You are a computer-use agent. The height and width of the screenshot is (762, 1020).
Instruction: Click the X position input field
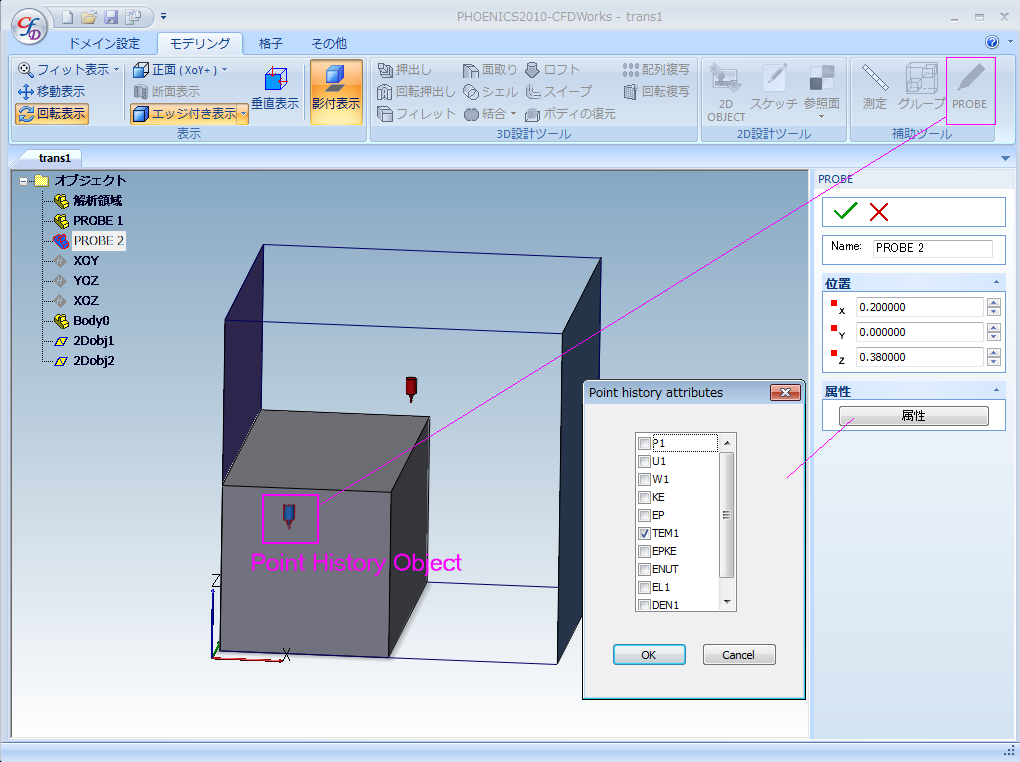pyautogui.click(x=919, y=307)
